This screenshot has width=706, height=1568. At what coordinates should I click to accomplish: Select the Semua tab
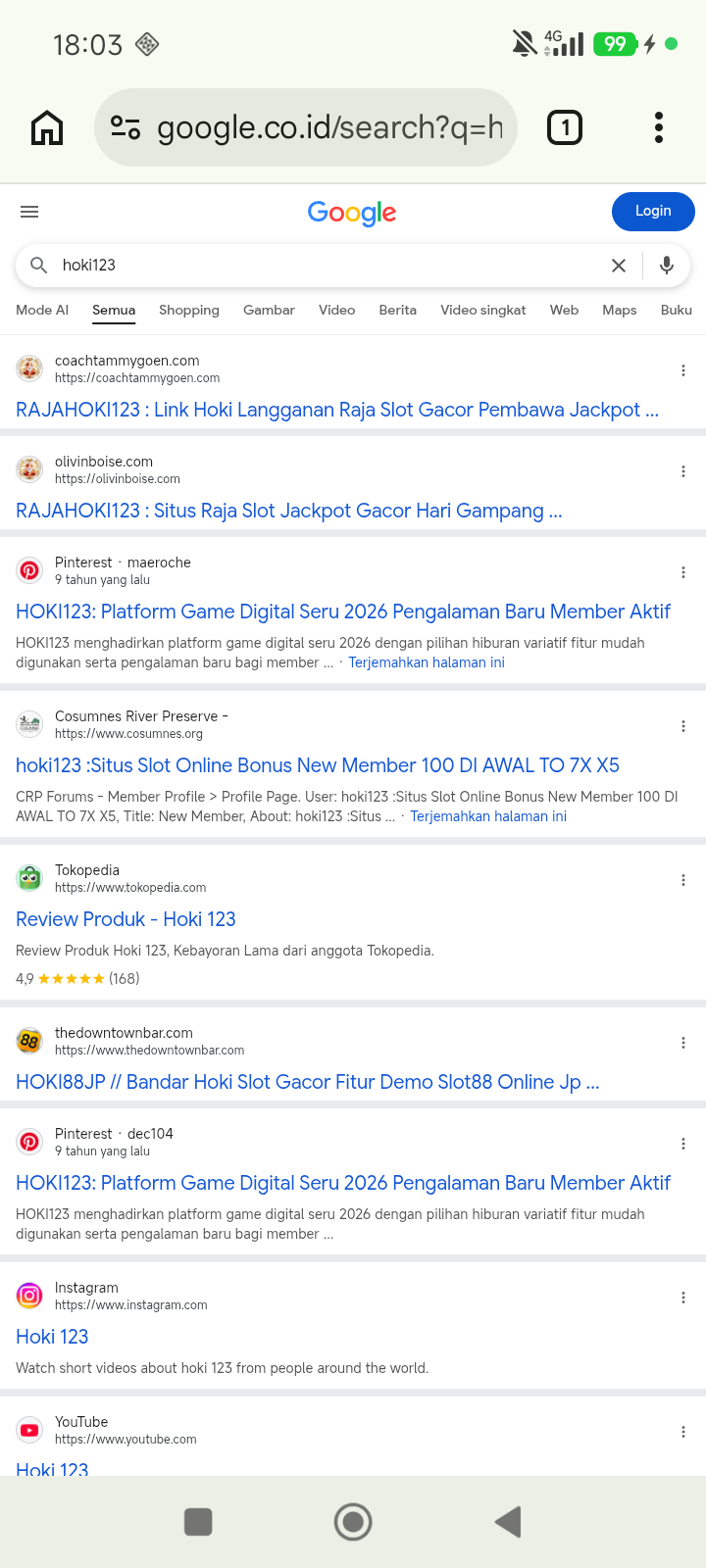pos(114,310)
